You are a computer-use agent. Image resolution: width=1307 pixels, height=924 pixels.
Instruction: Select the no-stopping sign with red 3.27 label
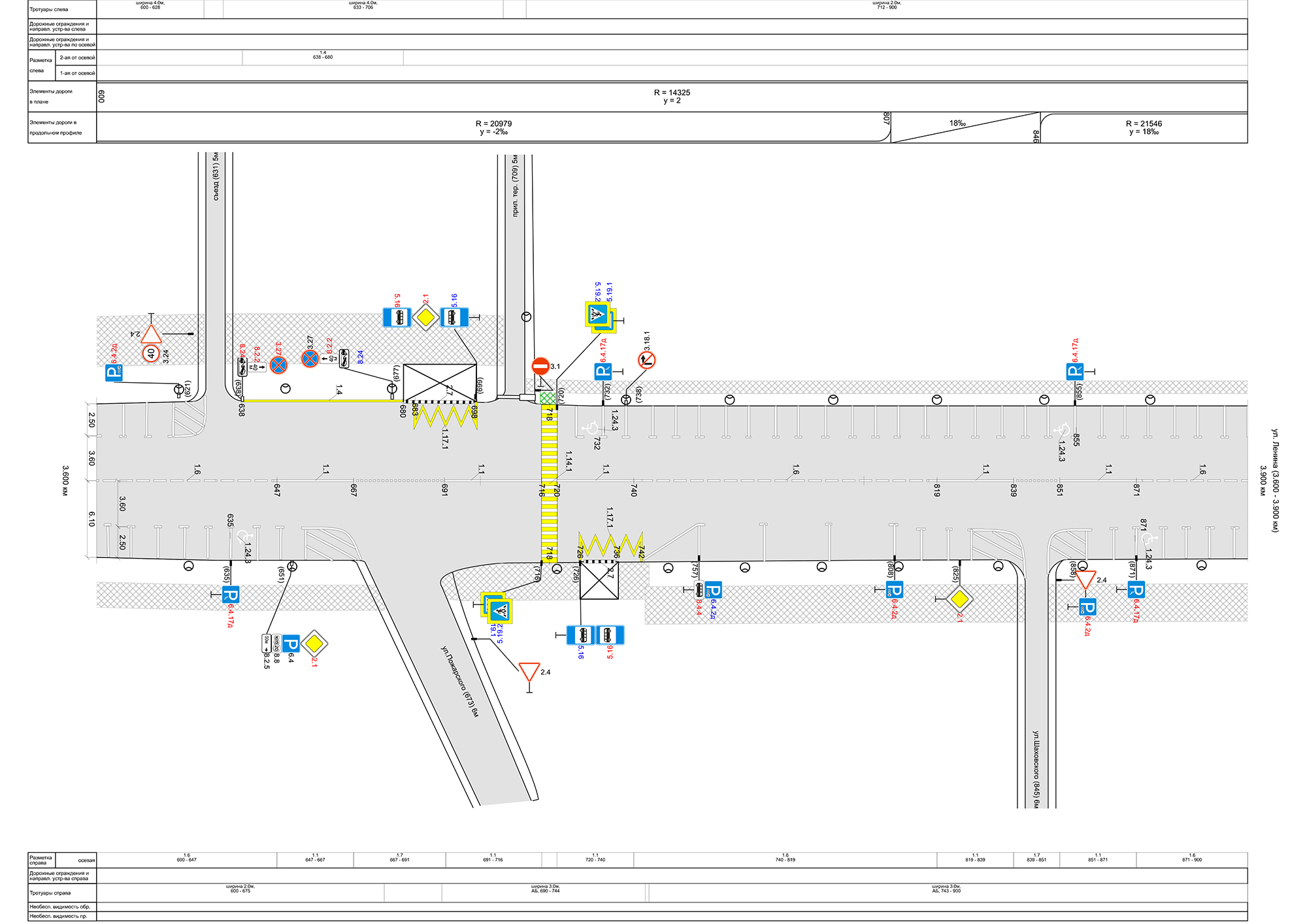[278, 365]
